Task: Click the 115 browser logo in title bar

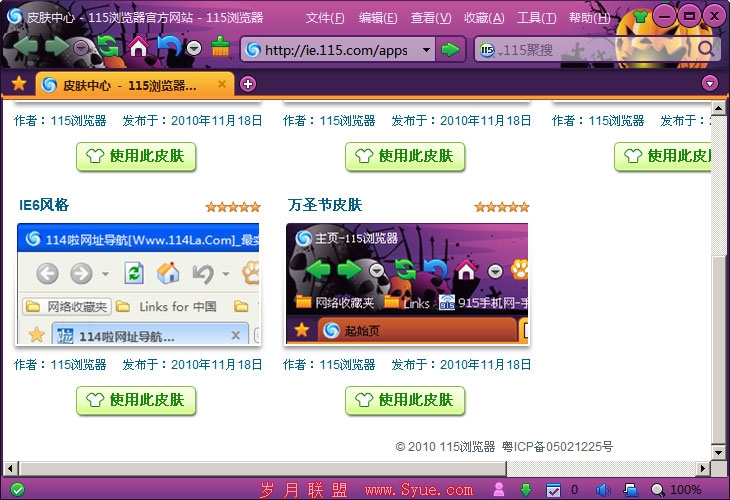Action: (14, 16)
